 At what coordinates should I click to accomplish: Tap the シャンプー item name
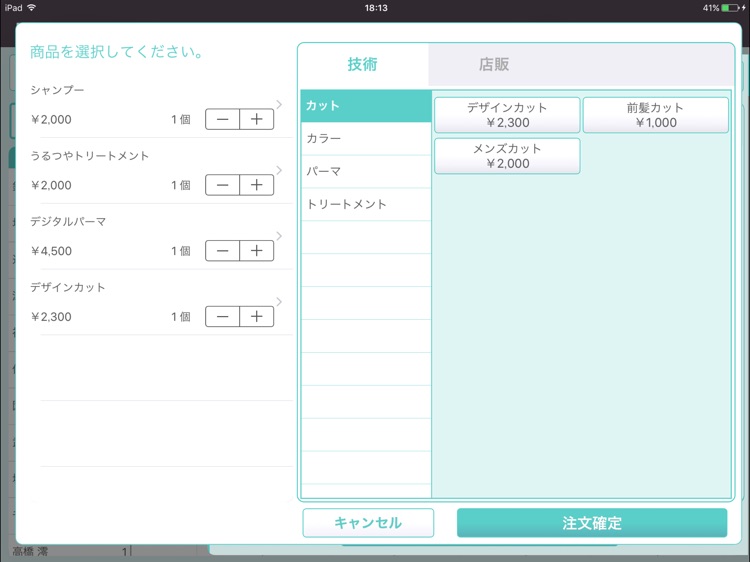57,90
